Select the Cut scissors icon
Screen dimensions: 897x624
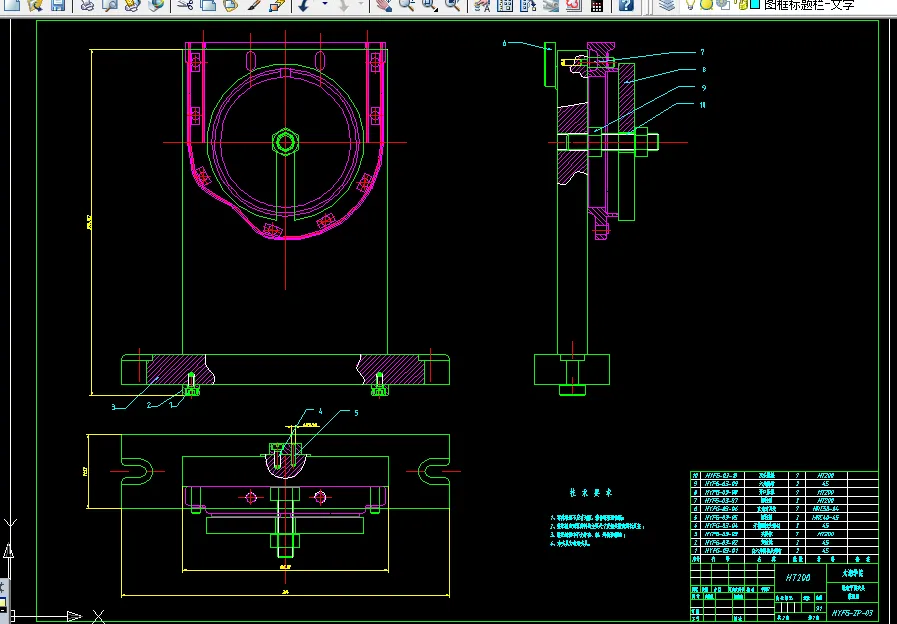[185, 5]
